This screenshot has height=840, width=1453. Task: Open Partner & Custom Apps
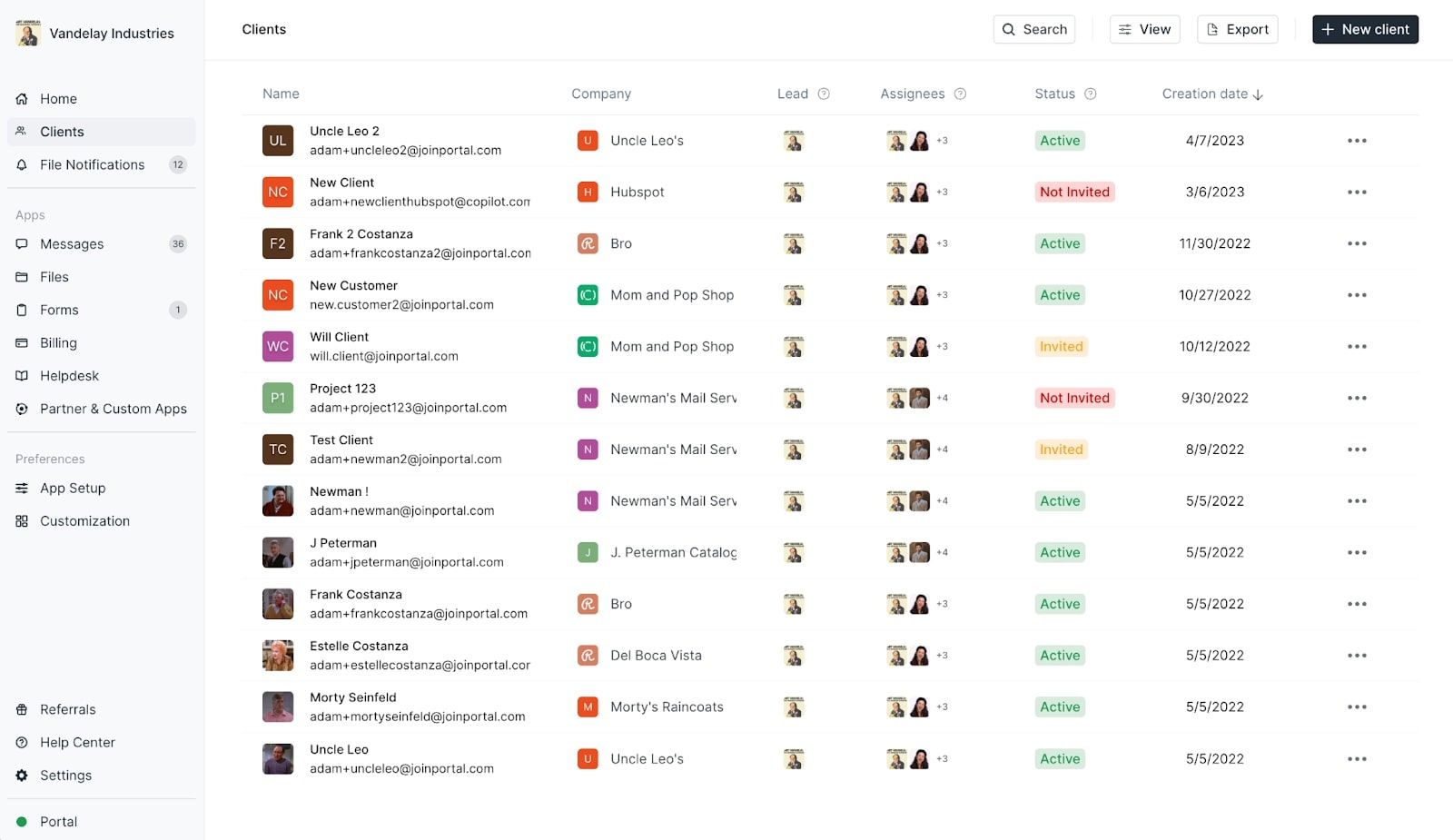pos(113,409)
